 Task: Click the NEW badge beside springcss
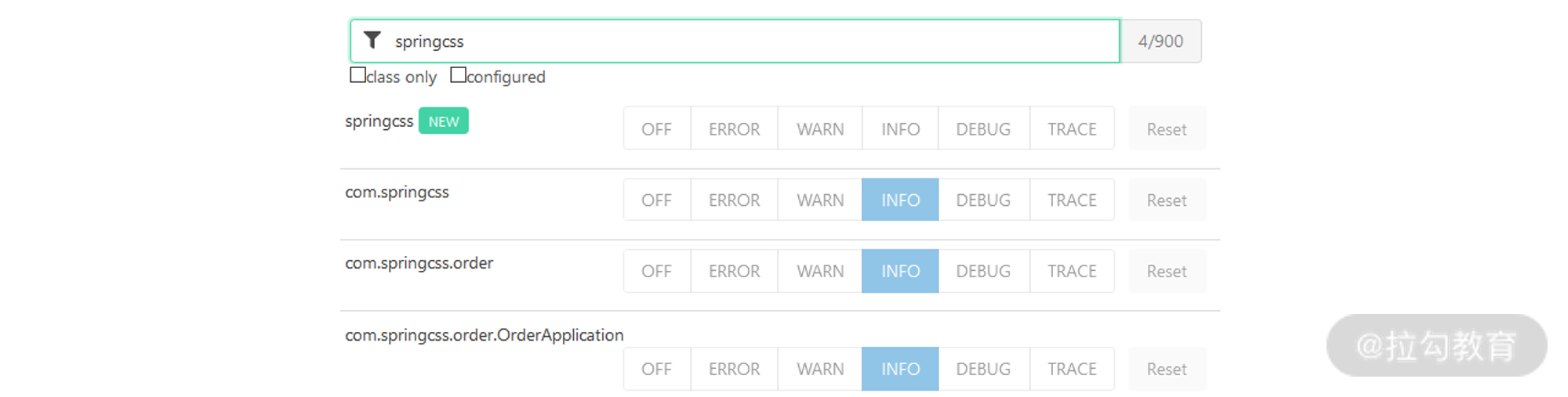coord(443,121)
